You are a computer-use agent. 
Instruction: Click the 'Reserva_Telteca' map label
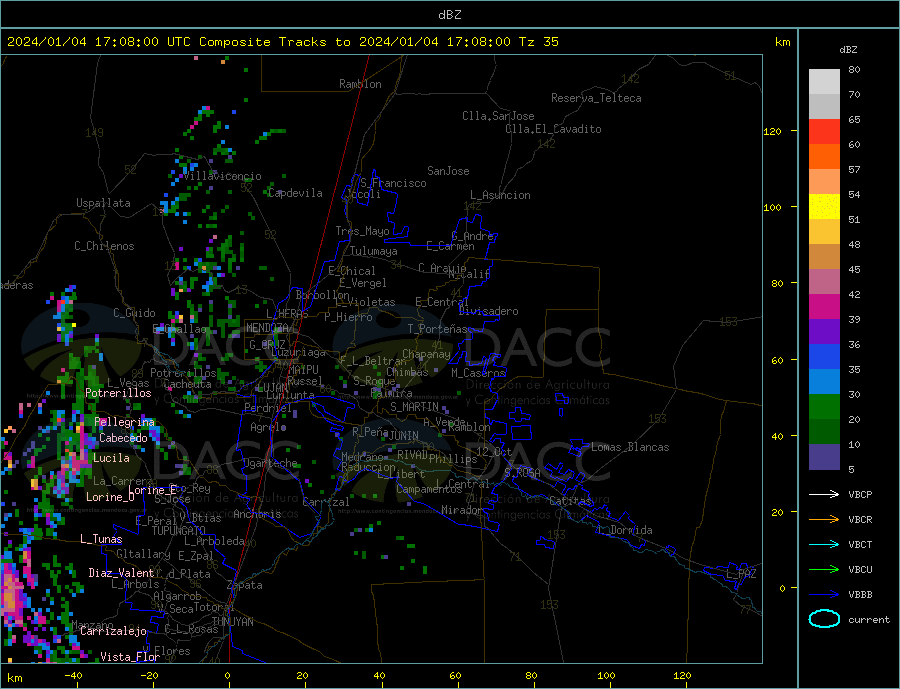[596, 98]
